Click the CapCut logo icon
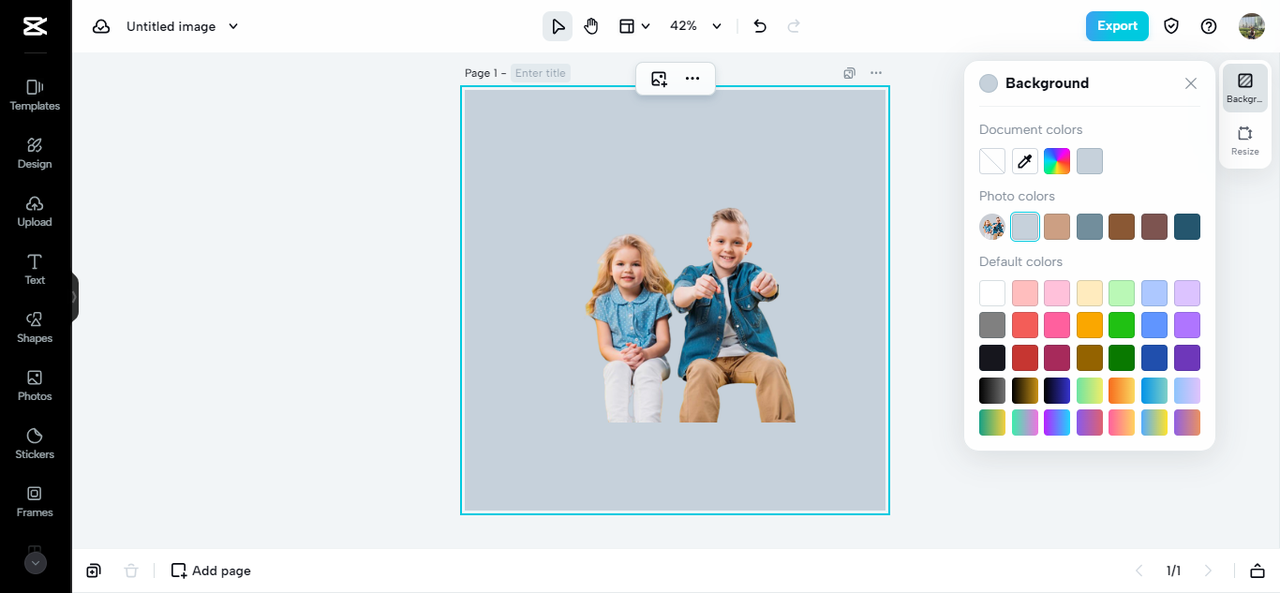The width and height of the screenshot is (1280, 593). pos(35,26)
